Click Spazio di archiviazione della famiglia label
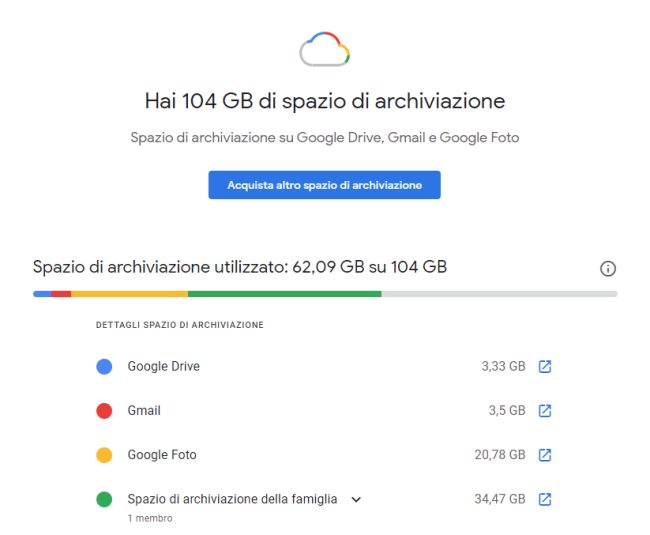This screenshot has height=535, width=650. pyautogui.click(x=232, y=499)
